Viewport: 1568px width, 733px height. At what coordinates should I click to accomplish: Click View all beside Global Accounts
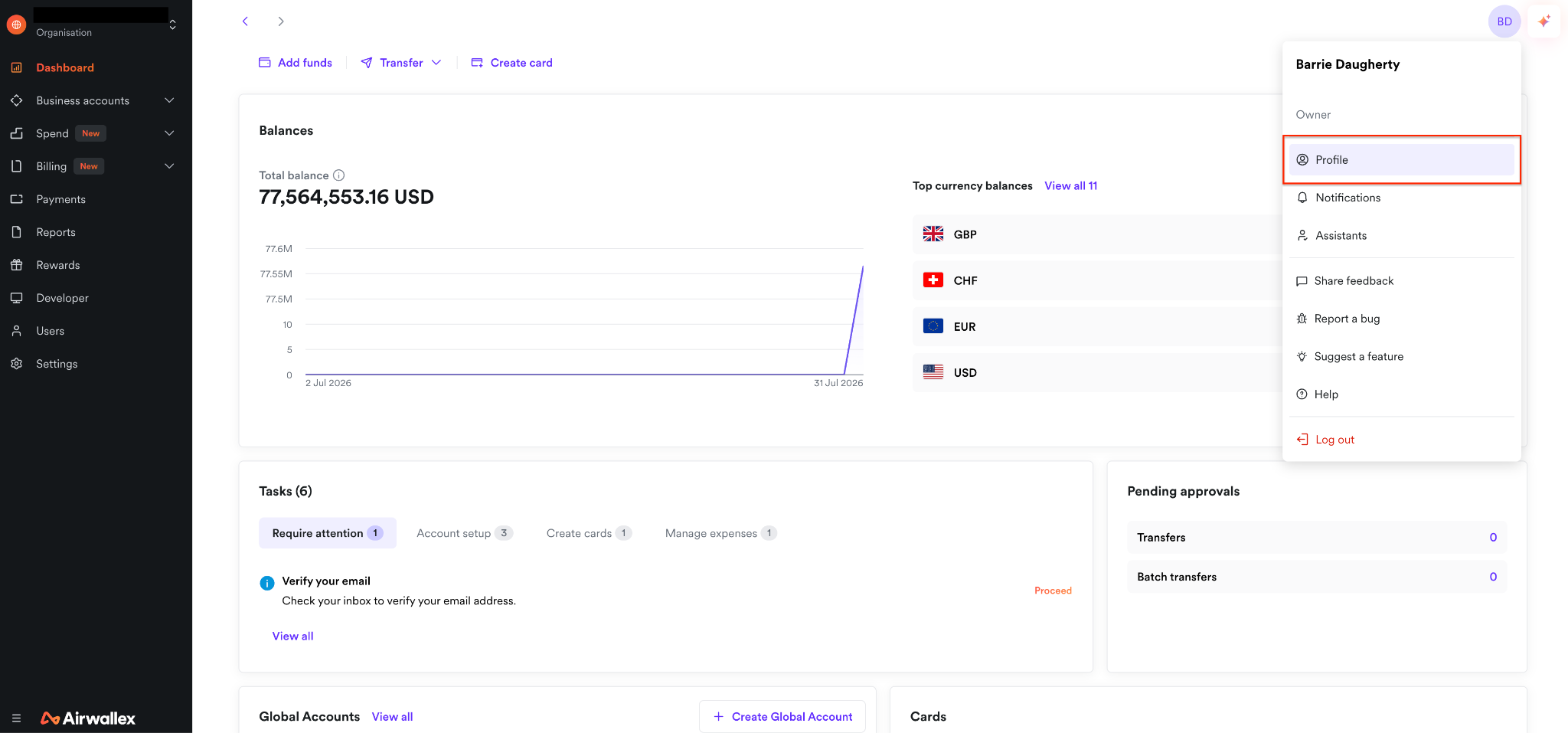(x=392, y=717)
